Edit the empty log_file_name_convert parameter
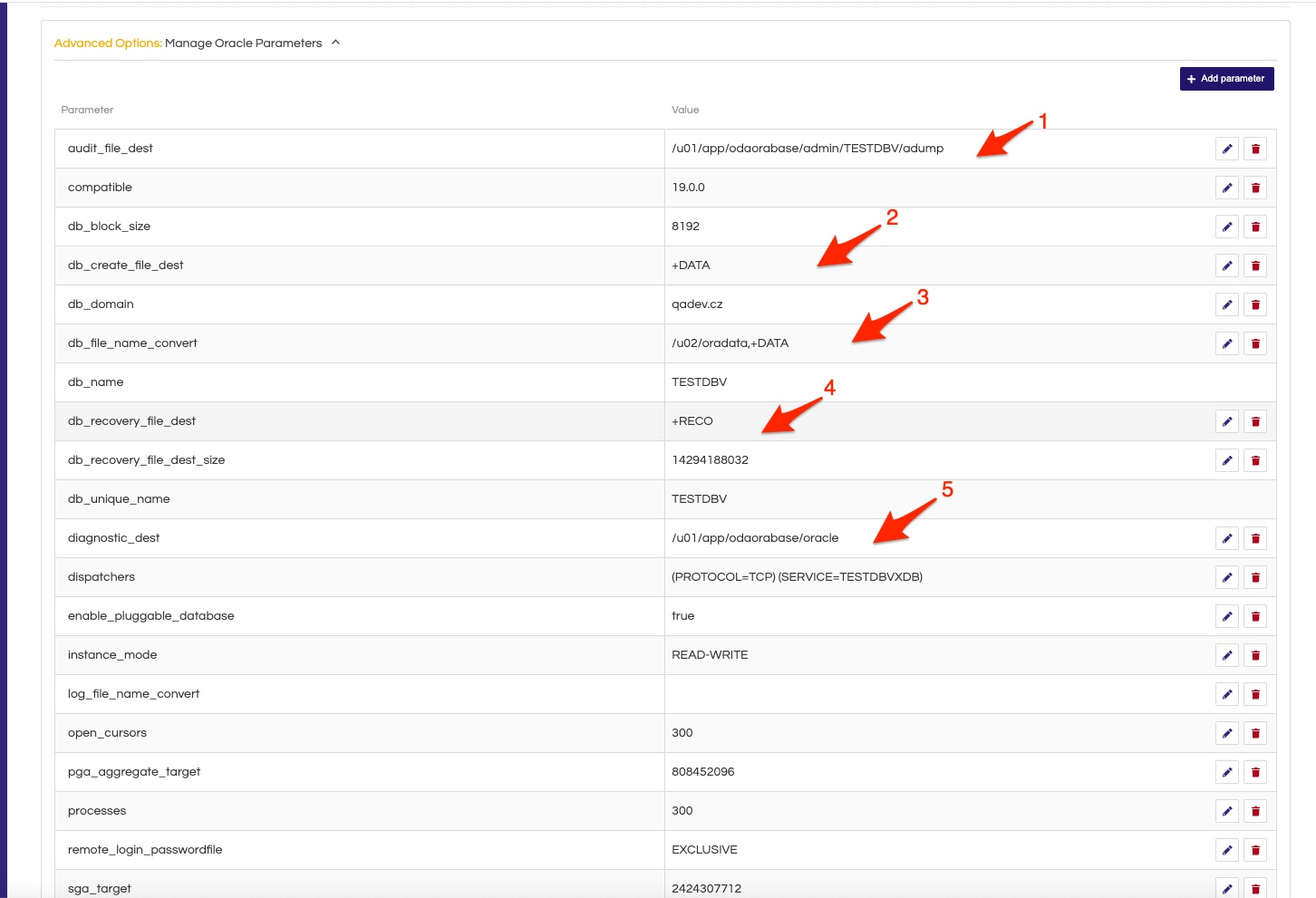 click(x=1226, y=694)
